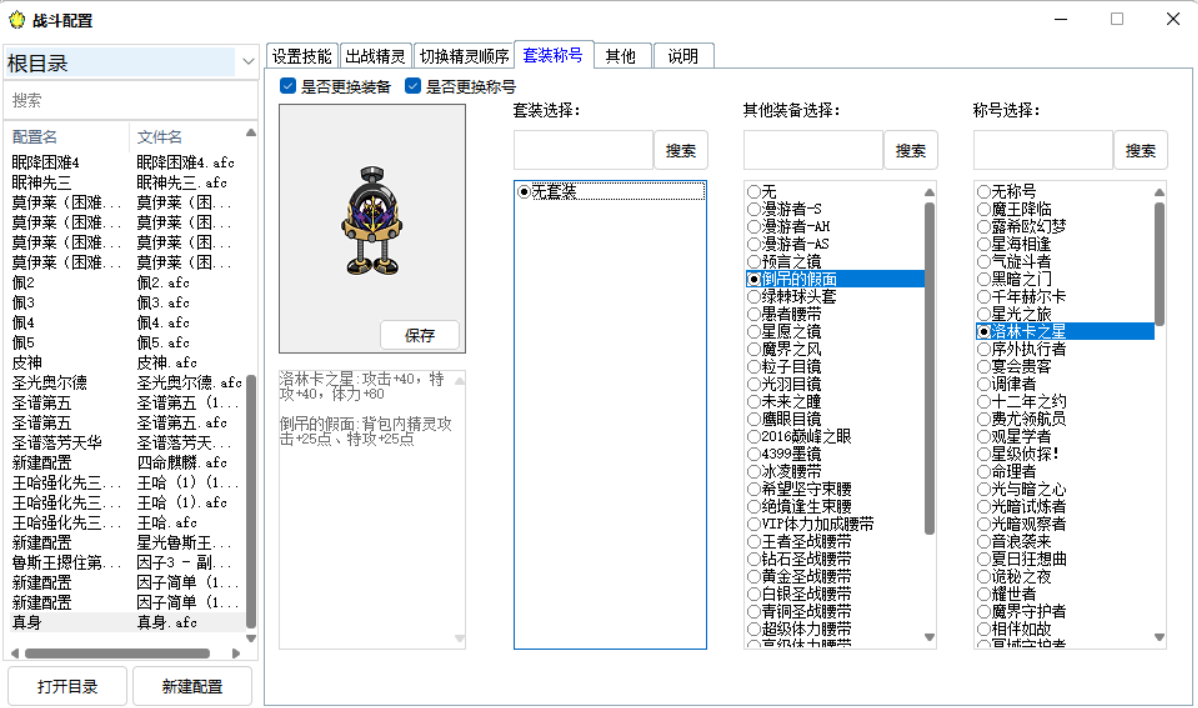Show the 说明 tab
Screen dimensions: 1198x708
[683, 56]
